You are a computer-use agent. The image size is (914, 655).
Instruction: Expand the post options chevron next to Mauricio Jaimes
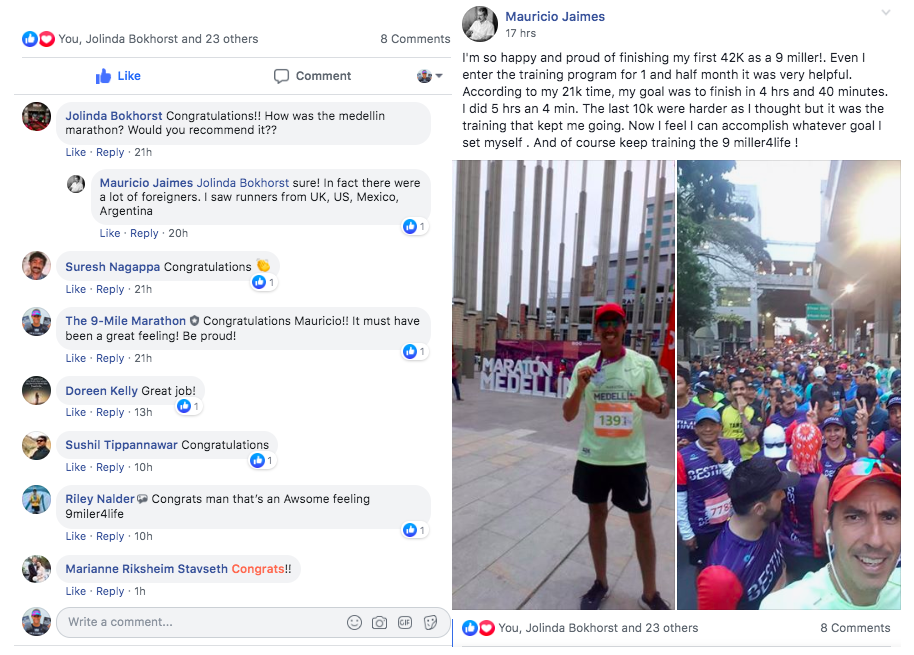point(885,12)
